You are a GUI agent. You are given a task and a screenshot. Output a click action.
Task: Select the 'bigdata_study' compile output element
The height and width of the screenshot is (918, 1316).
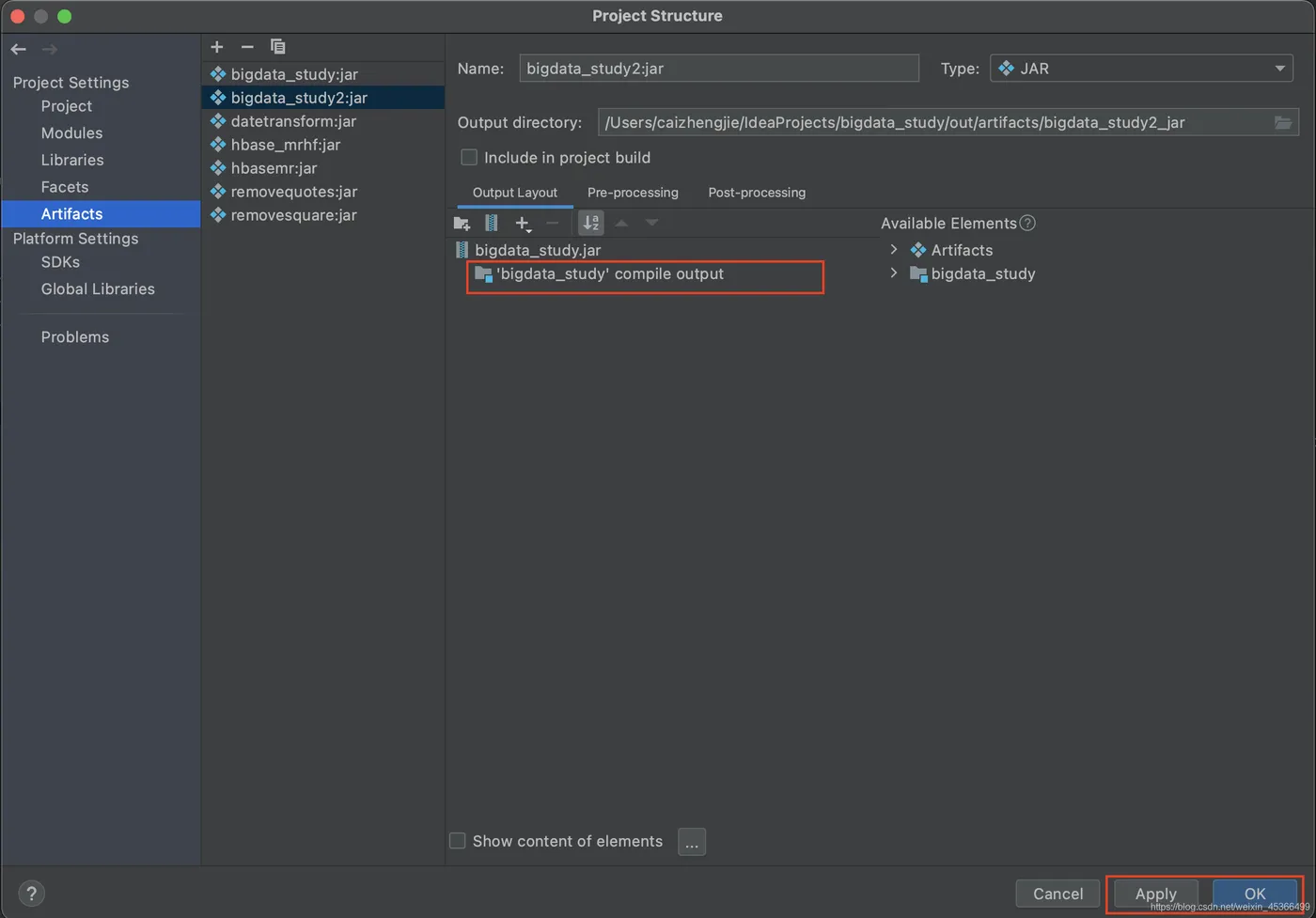pos(610,274)
